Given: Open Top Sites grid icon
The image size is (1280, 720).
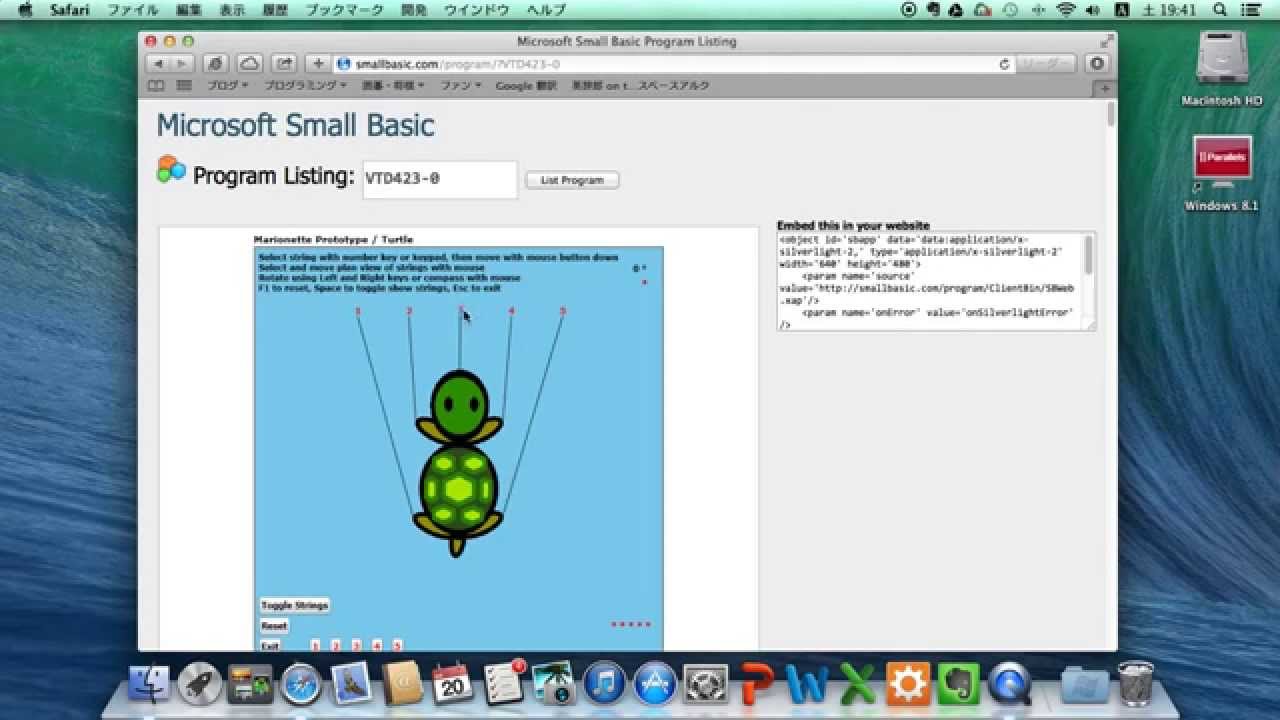Looking at the screenshot, I should tap(184, 86).
